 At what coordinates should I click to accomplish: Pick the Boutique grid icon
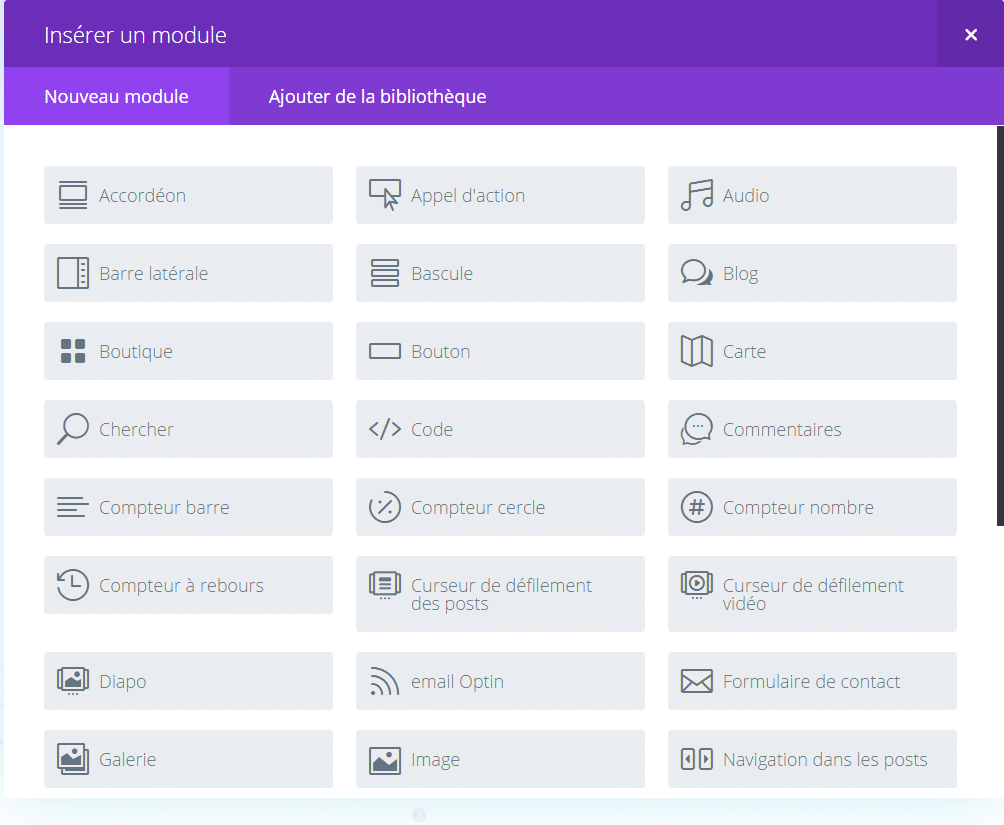73,351
